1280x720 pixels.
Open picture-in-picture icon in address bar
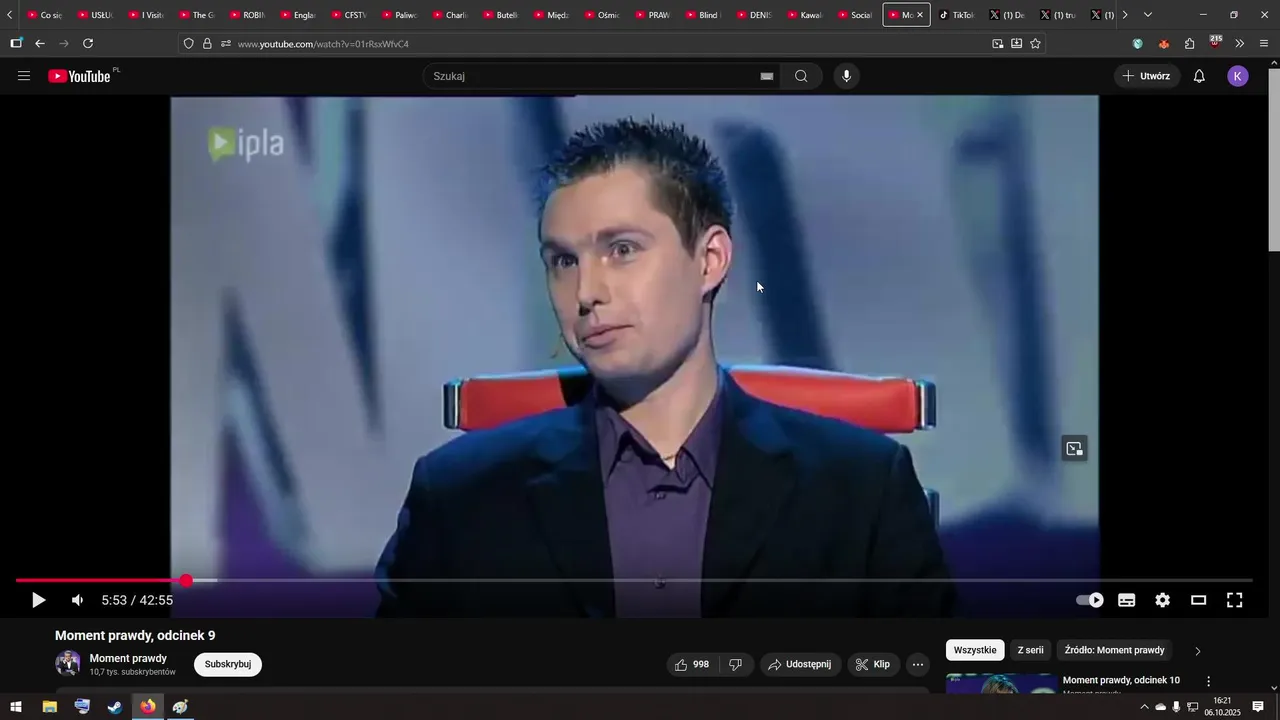[x=997, y=43]
